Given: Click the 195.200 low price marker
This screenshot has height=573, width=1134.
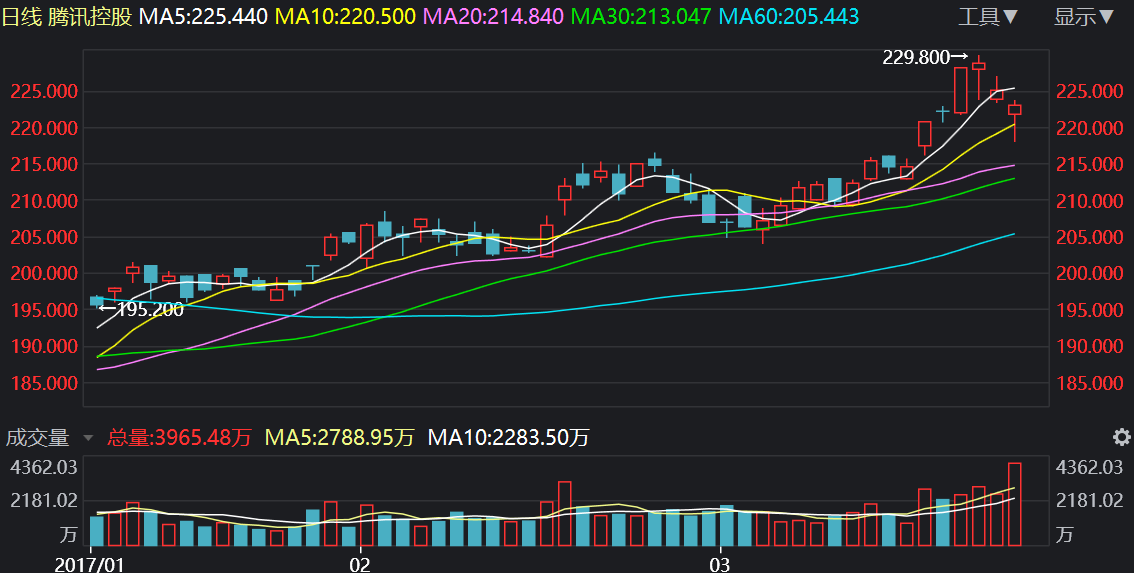Looking at the screenshot, I should [x=143, y=310].
